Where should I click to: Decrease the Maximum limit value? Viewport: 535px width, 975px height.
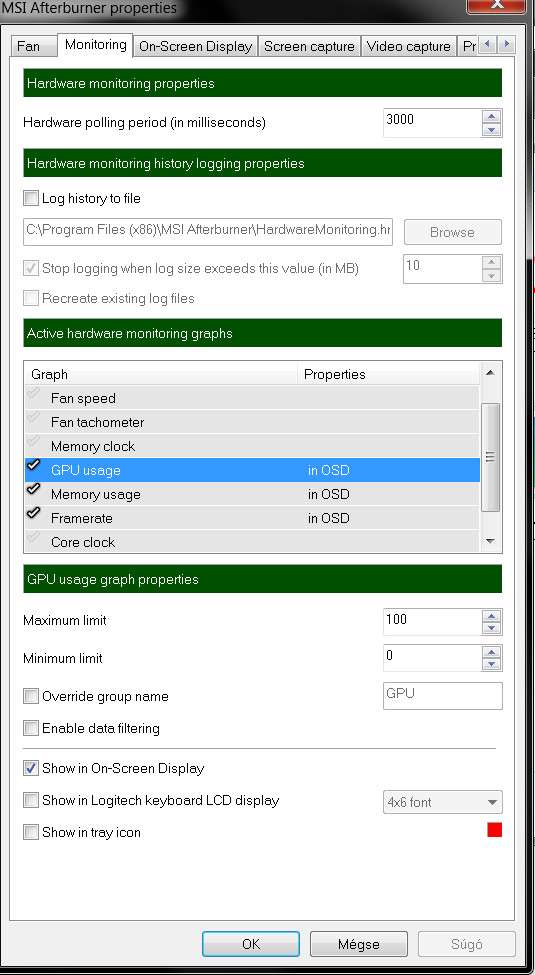[491, 628]
